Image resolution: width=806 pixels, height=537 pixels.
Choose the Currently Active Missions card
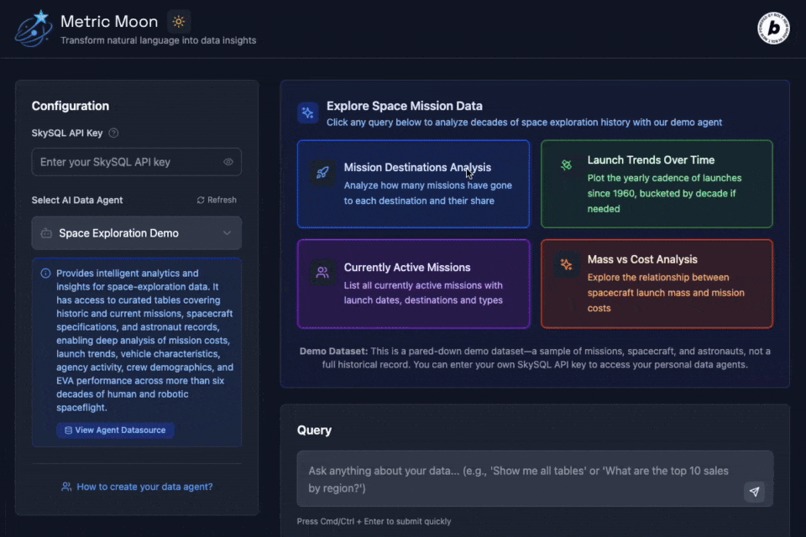coord(413,284)
